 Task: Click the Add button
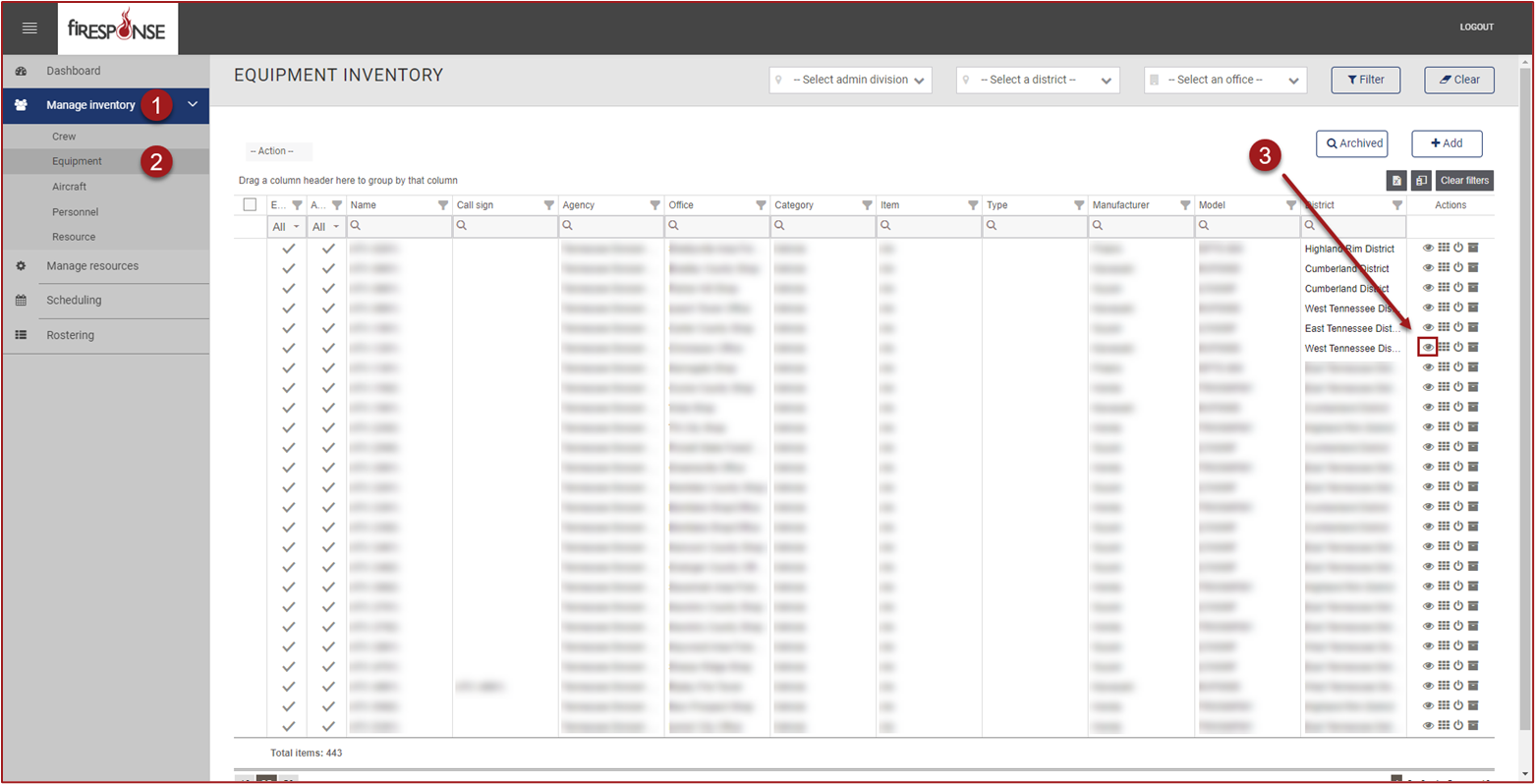(1447, 143)
